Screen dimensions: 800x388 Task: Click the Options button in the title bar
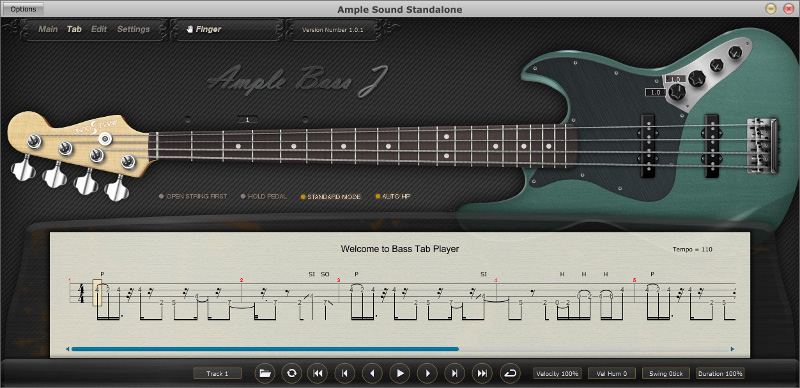click(23, 9)
